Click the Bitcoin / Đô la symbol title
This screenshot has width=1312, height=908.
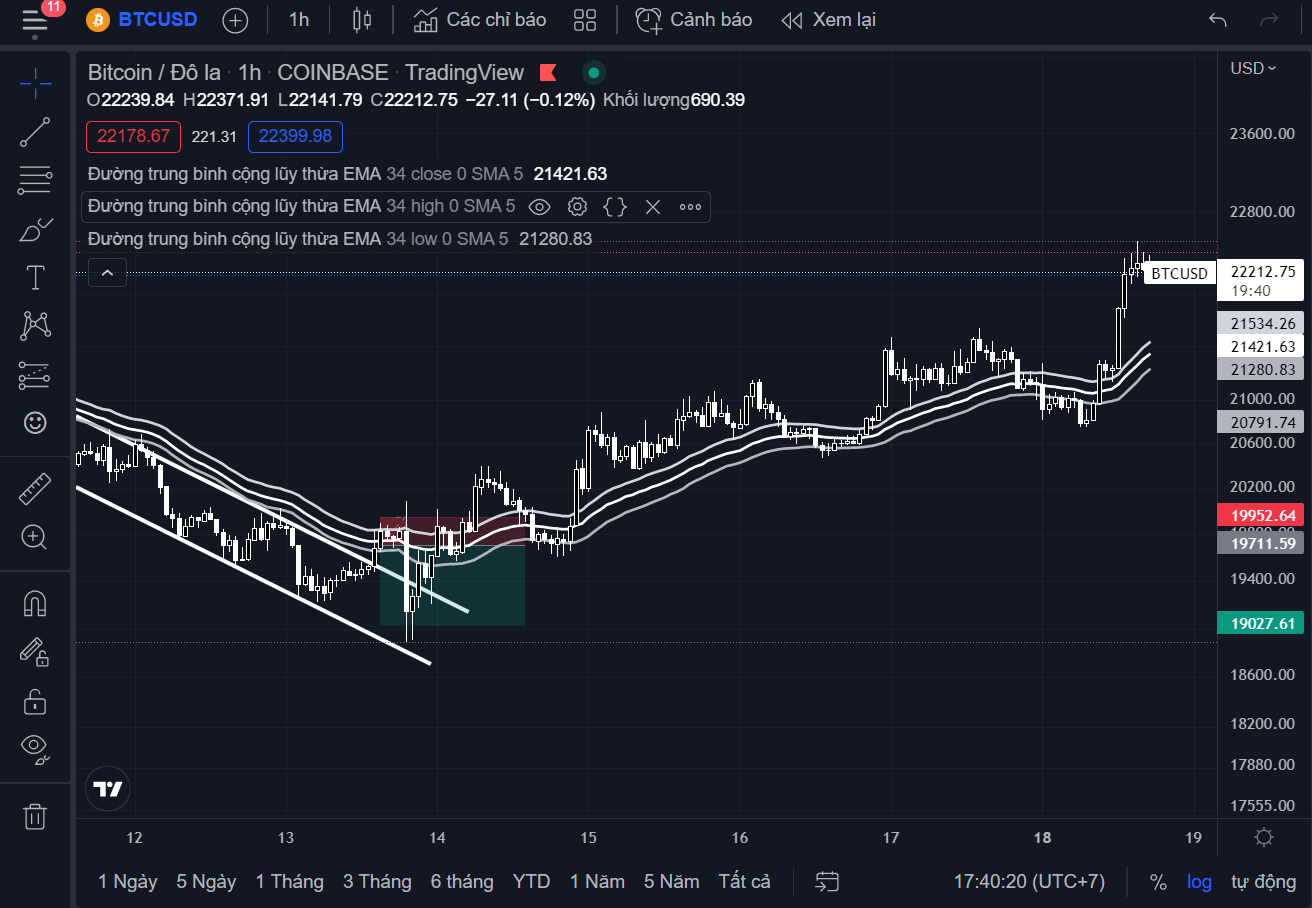[154, 72]
